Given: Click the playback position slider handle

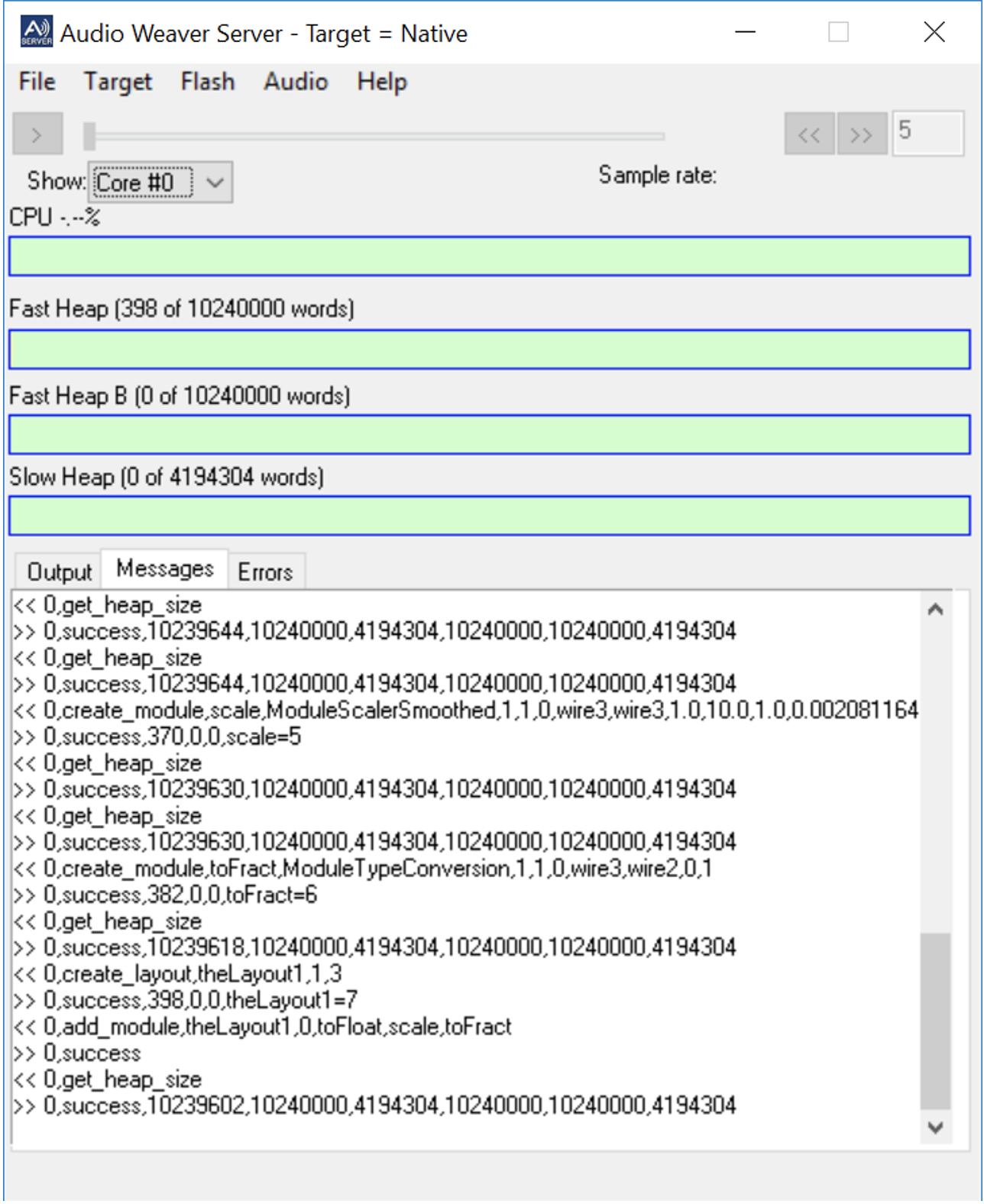Looking at the screenshot, I should point(89,136).
